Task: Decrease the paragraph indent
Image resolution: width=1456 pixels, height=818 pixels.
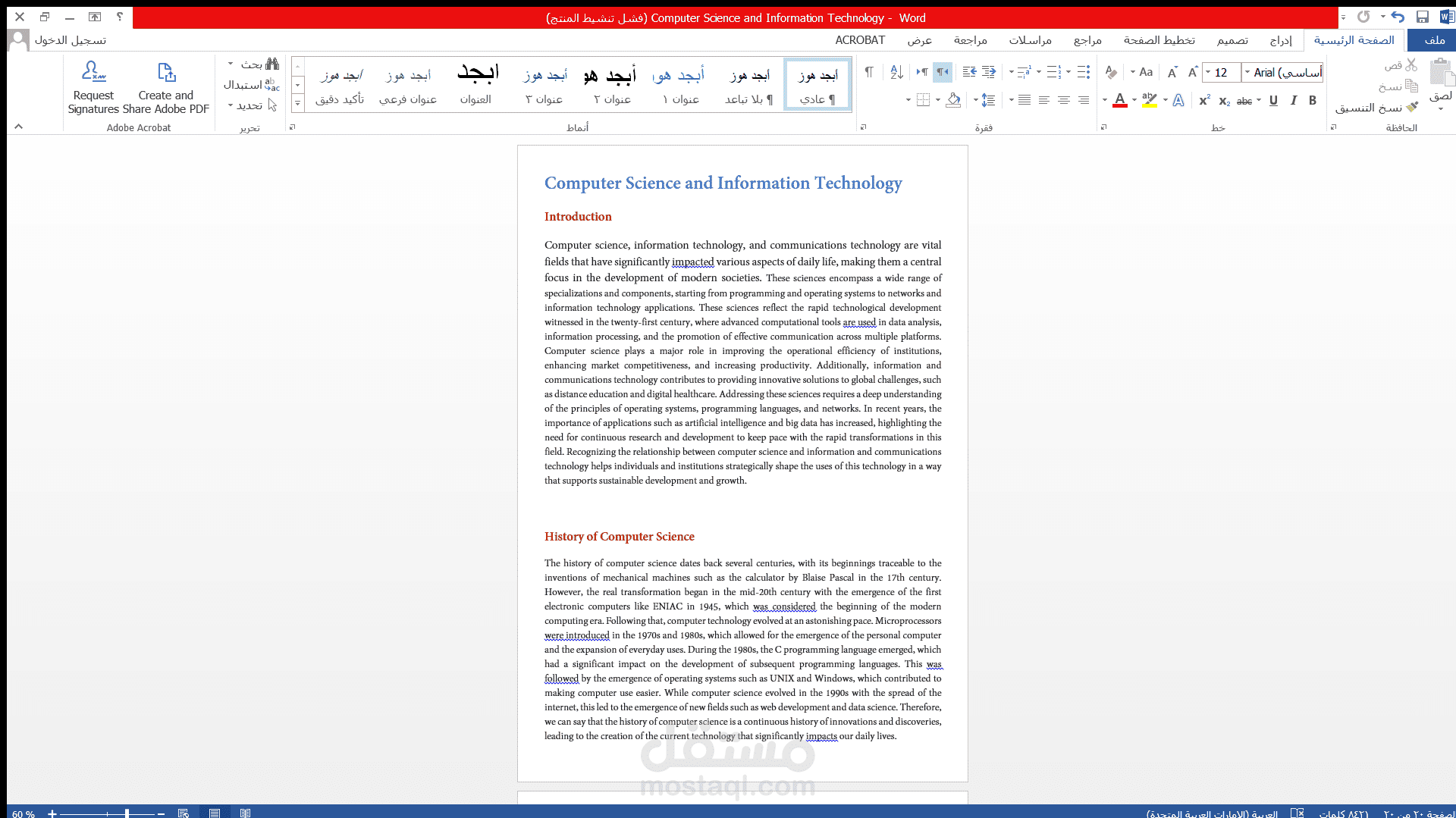Action: (989, 72)
